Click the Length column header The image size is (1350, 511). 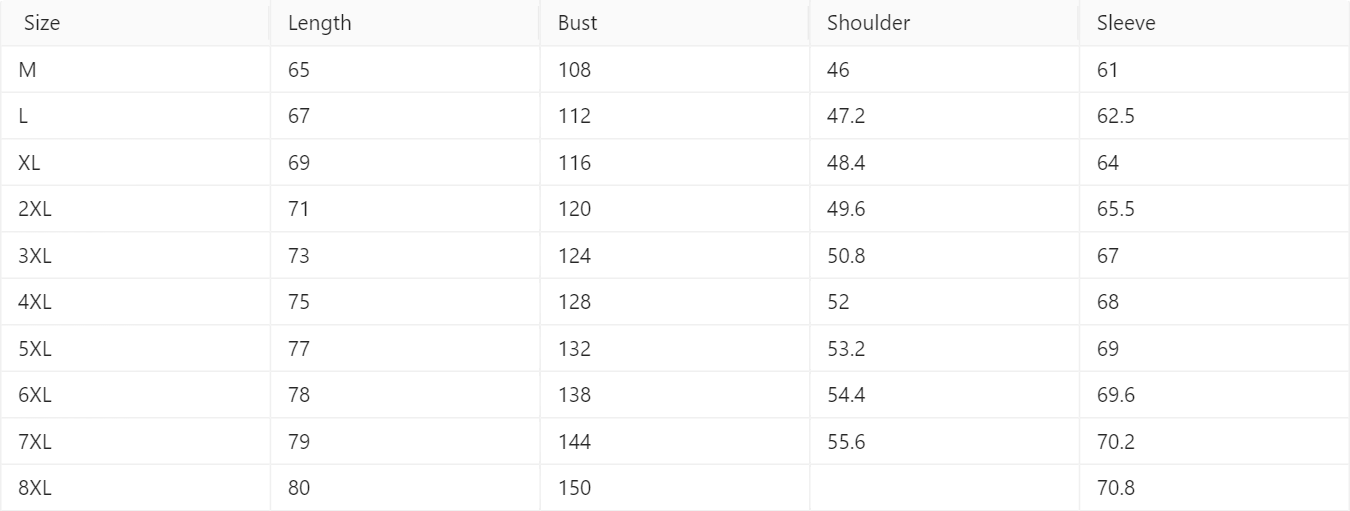[x=405, y=23]
